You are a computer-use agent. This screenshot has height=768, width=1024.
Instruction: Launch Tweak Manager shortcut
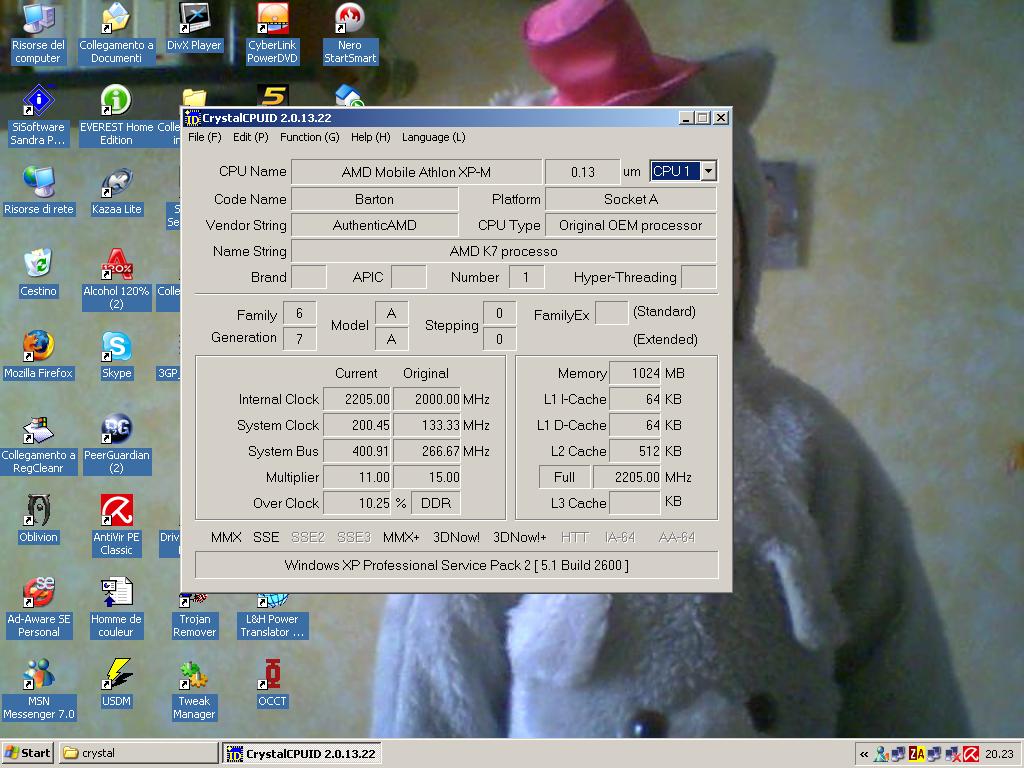pos(194,689)
